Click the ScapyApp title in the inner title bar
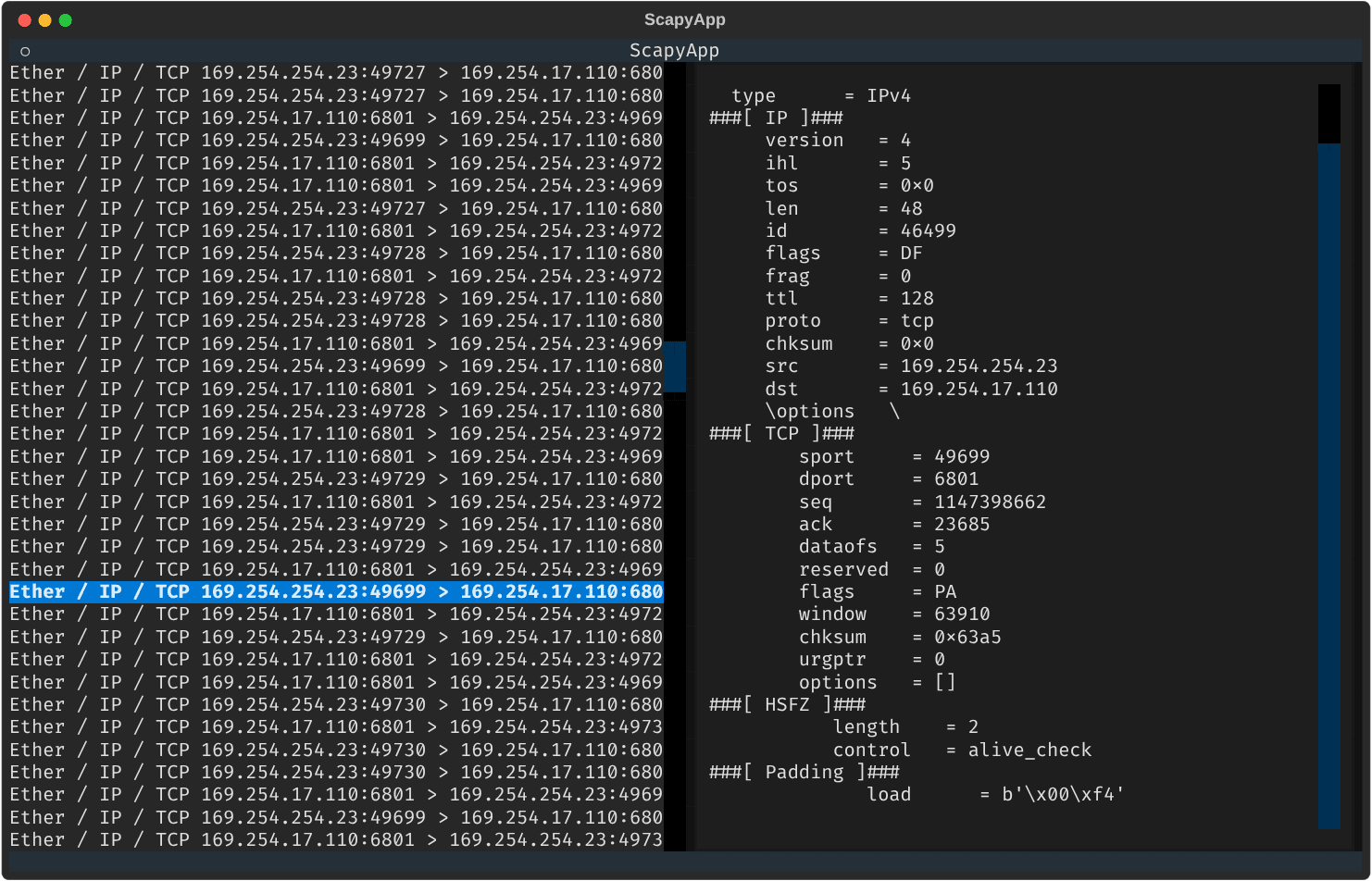The height and width of the screenshot is (881, 1372). pyautogui.click(x=674, y=50)
